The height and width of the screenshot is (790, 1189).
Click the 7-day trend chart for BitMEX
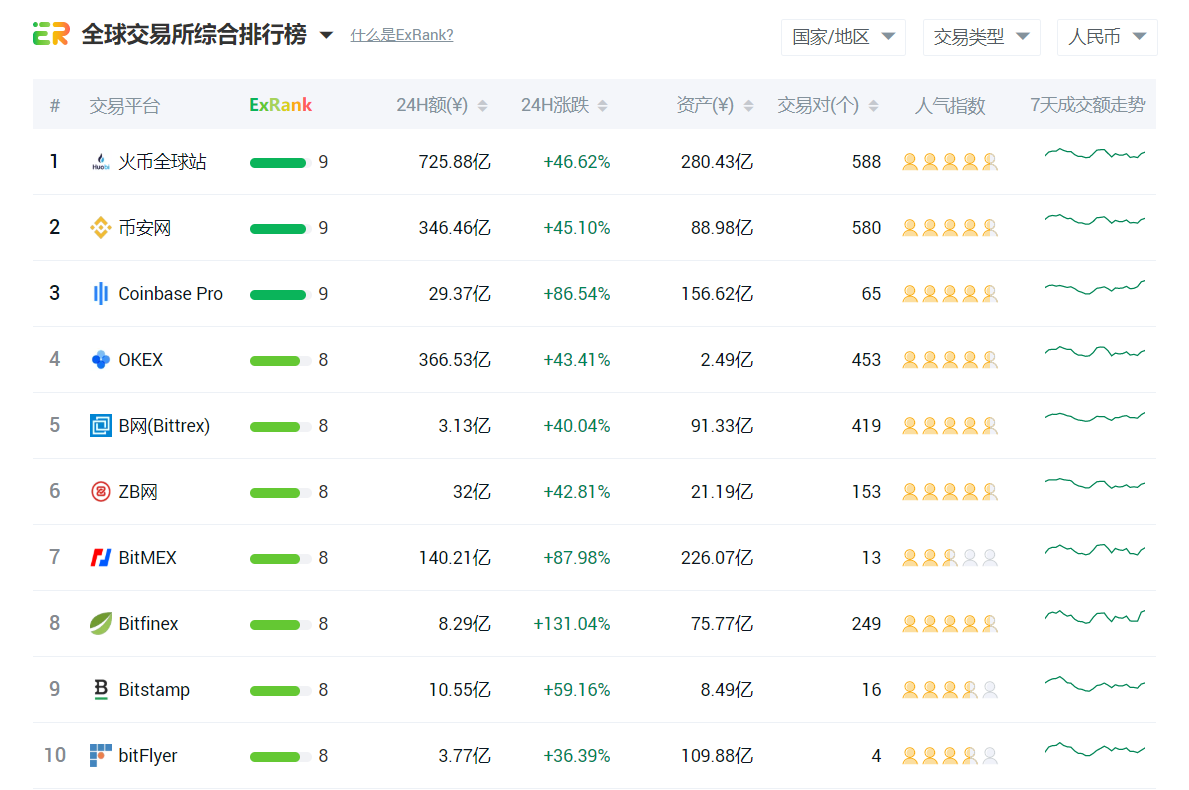[x=1094, y=550]
